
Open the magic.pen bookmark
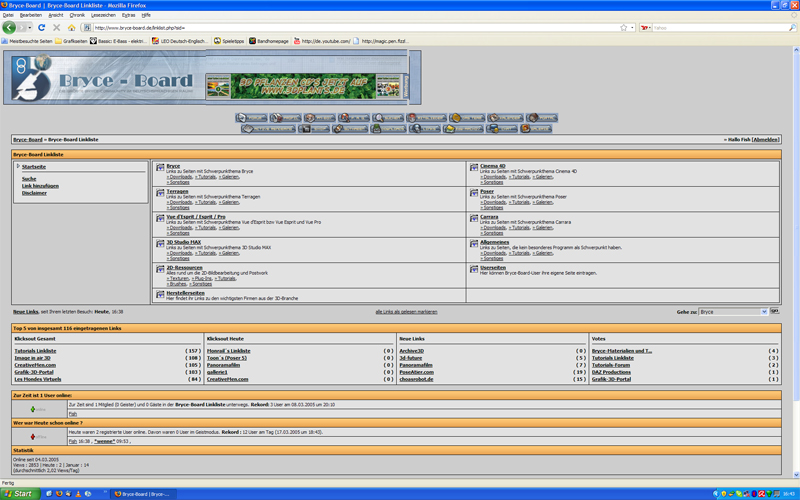[381, 41]
